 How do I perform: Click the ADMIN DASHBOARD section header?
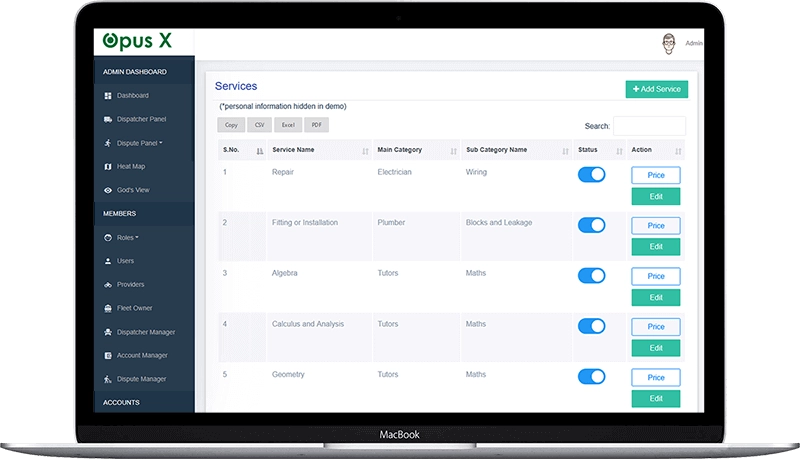click(135, 72)
